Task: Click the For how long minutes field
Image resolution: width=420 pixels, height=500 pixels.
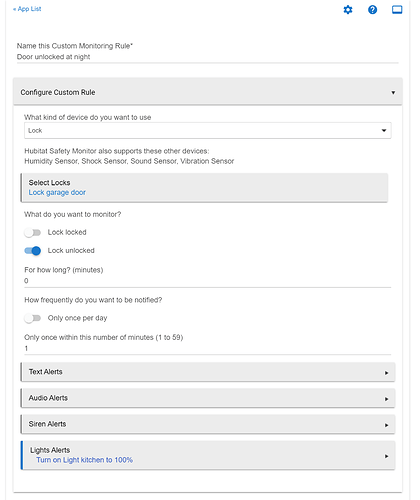Action: [x=207, y=281]
